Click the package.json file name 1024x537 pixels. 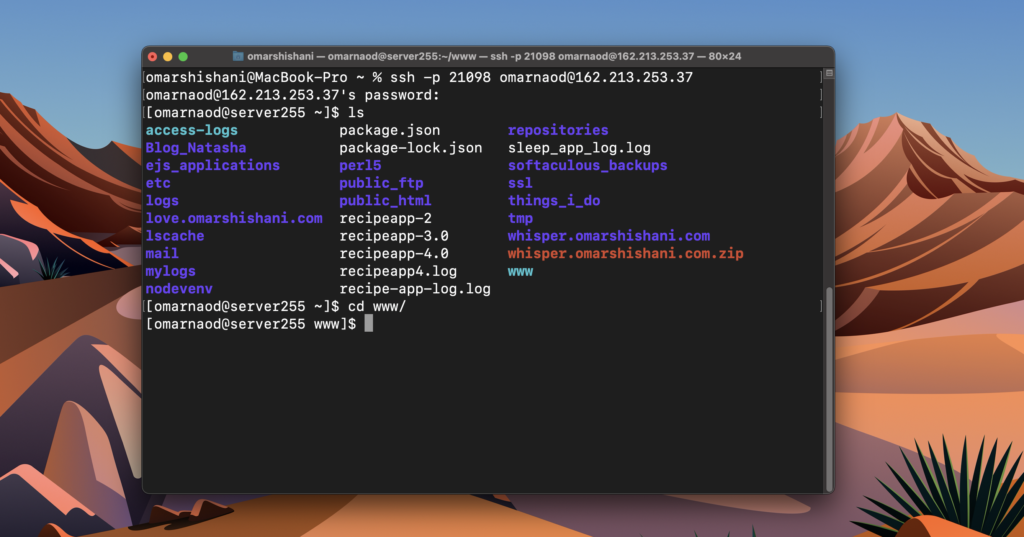tap(390, 130)
